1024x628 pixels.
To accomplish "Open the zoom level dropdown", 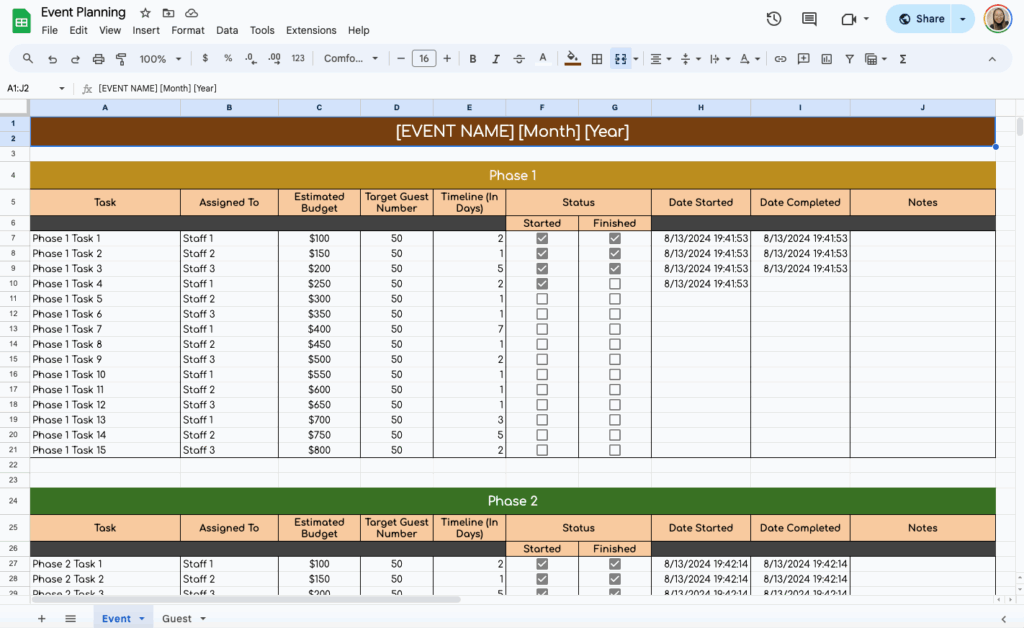I will pos(160,58).
